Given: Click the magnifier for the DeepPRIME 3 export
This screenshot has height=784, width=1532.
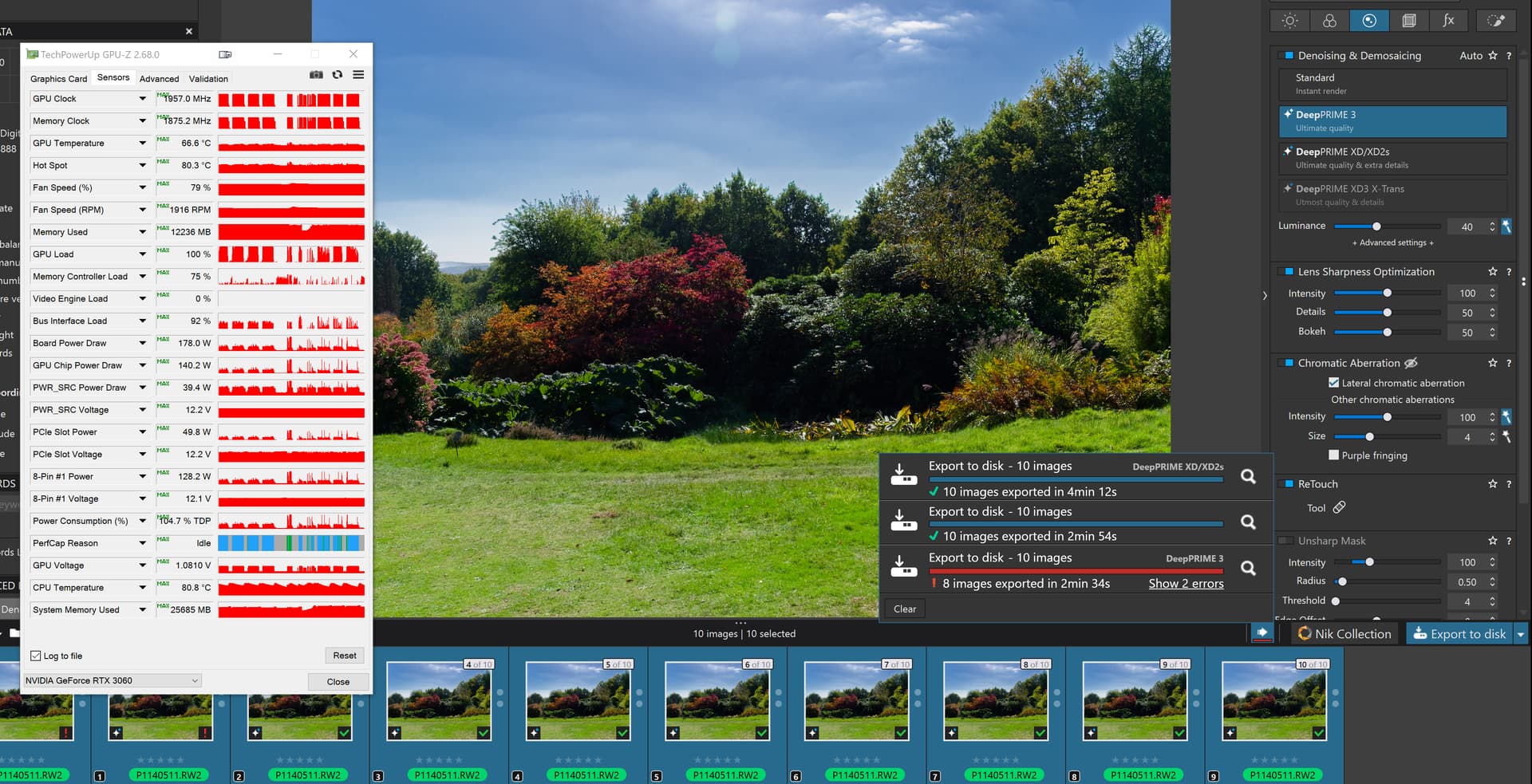Looking at the screenshot, I should [1248, 568].
